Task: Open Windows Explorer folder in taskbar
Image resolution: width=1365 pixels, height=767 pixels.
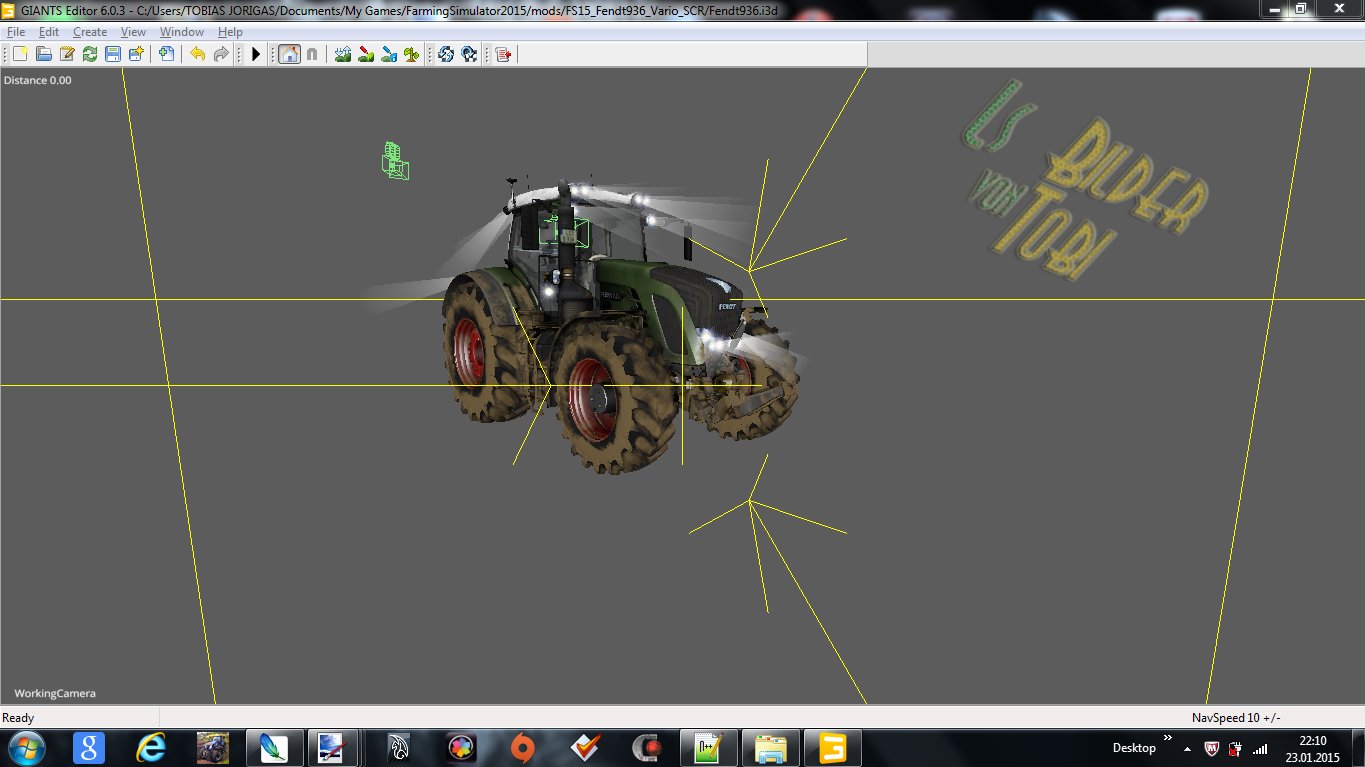Action: (x=770, y=747)
